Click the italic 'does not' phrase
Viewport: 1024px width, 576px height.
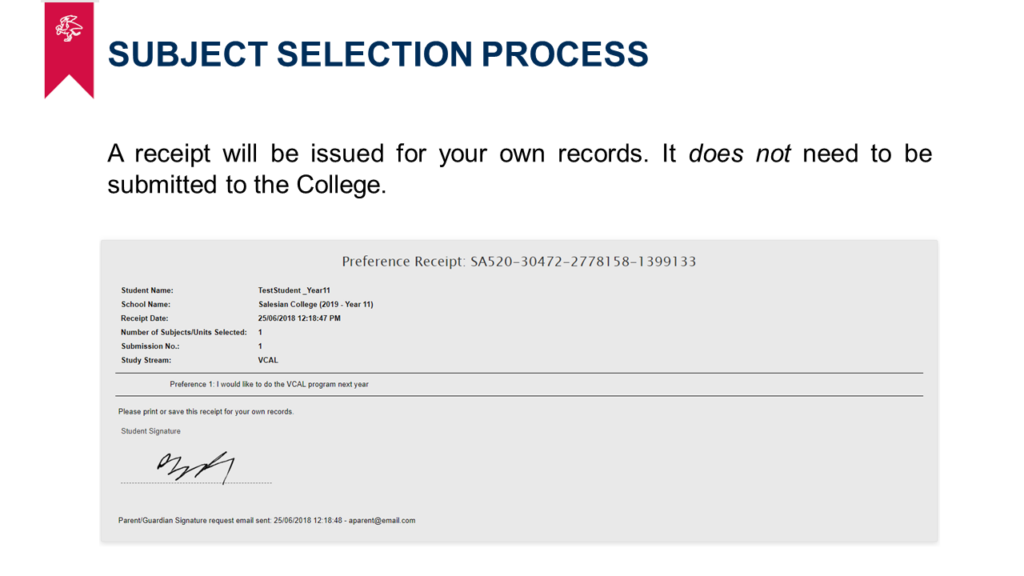(740, 154)
